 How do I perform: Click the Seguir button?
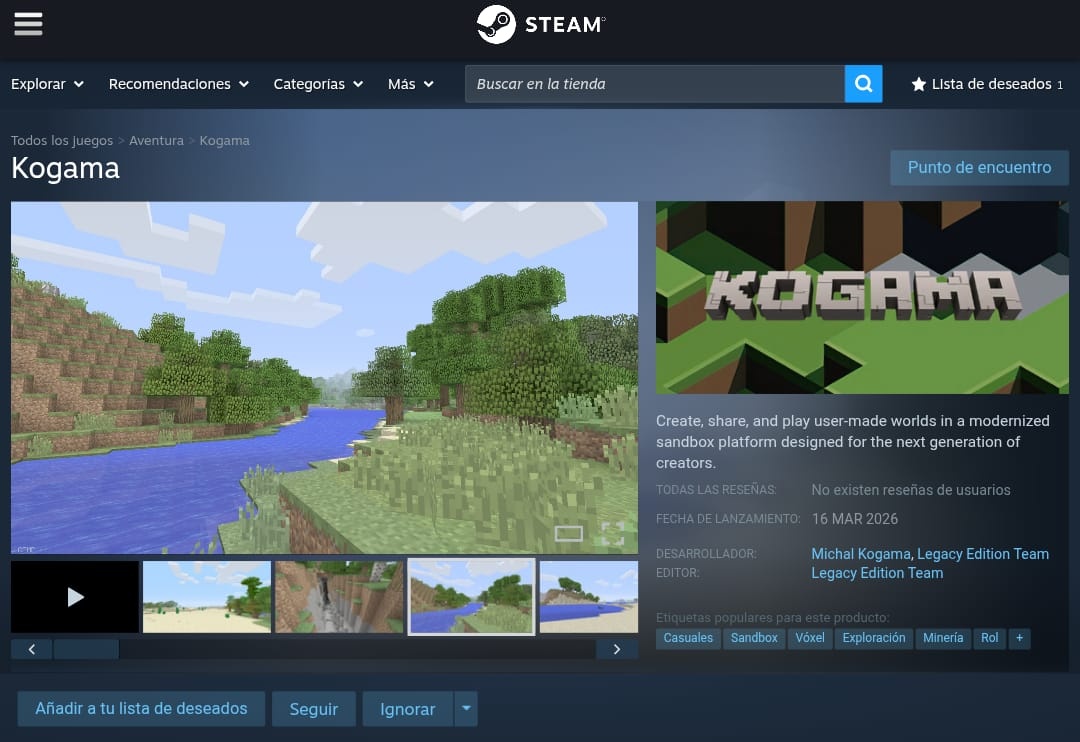click(x=313, y=708)
